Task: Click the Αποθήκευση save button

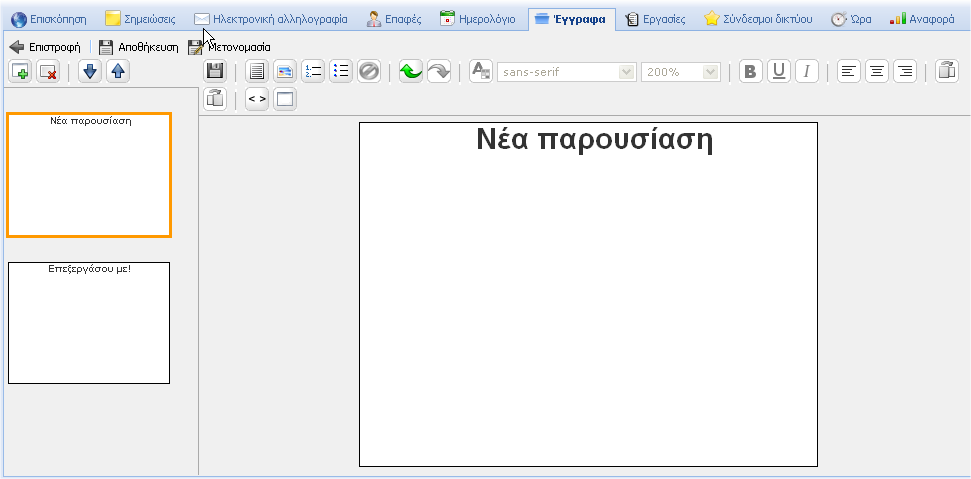Action: (138, 46)
